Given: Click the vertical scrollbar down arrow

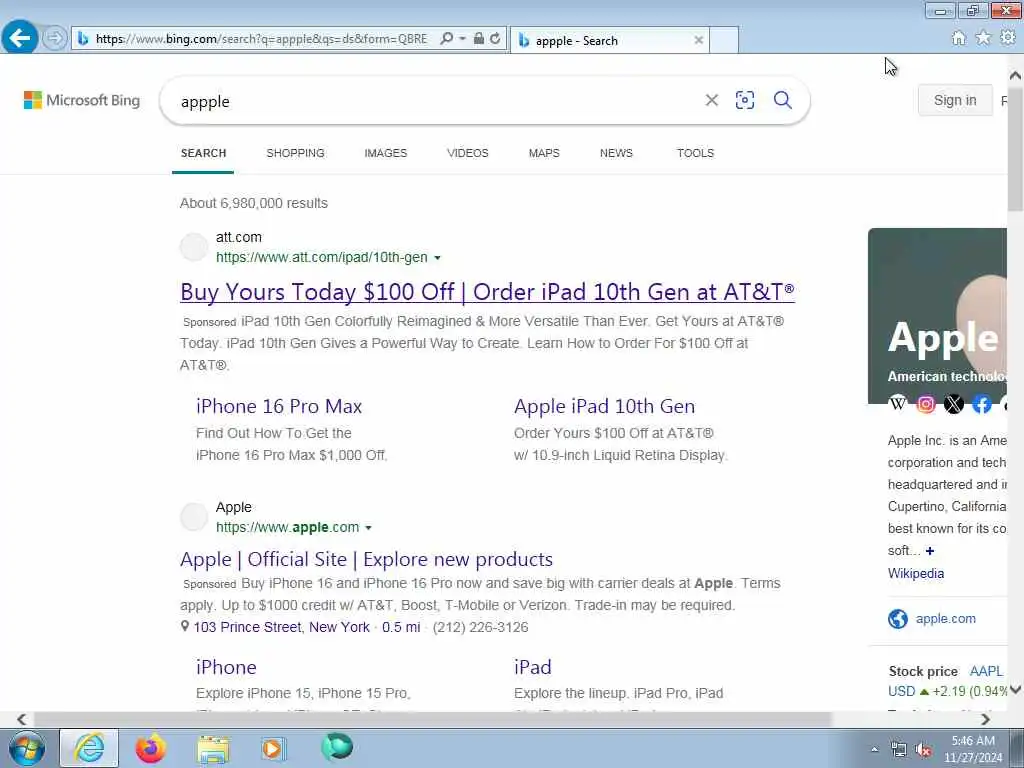Looking at the screenshot, I should (x=1016, y=690).
